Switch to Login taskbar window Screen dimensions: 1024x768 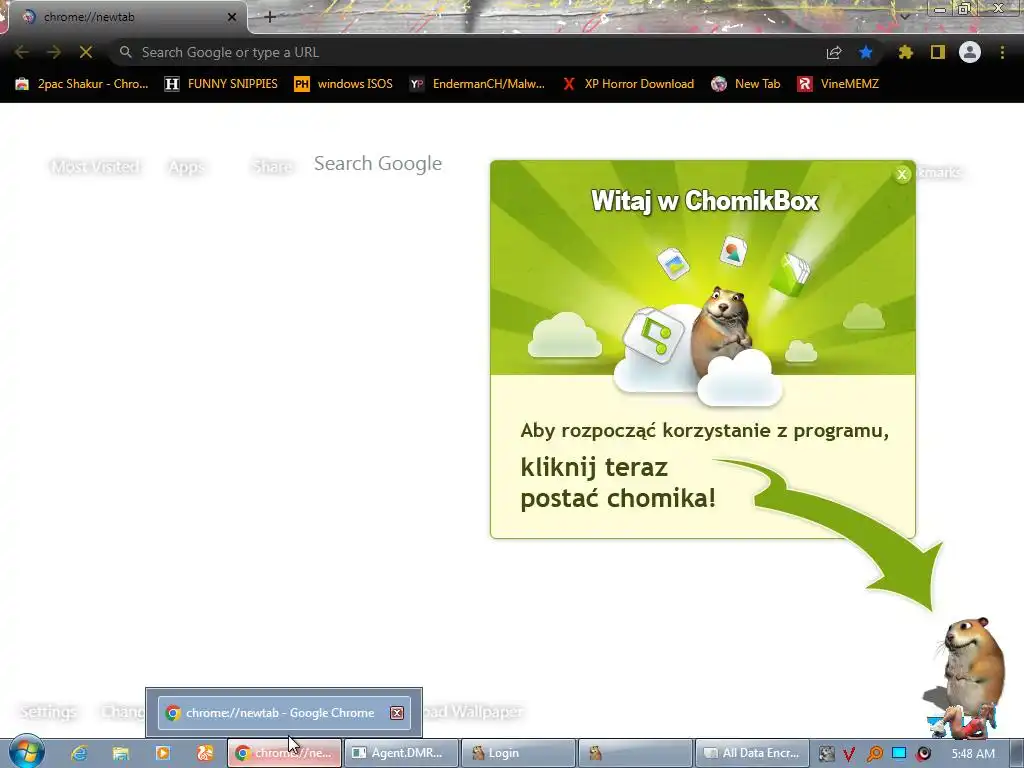click(518, 753)
